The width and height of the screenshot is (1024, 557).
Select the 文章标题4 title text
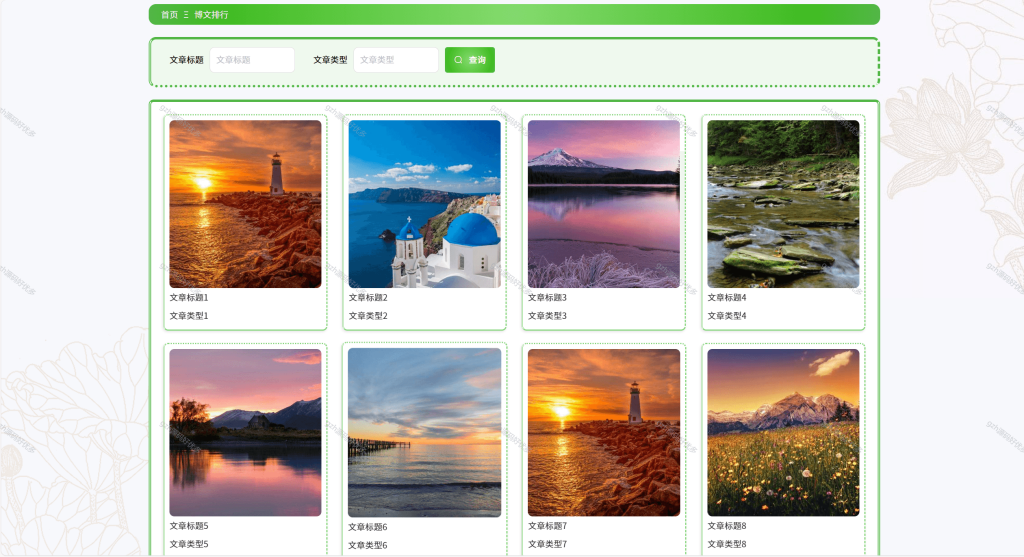tap(727, 298)
